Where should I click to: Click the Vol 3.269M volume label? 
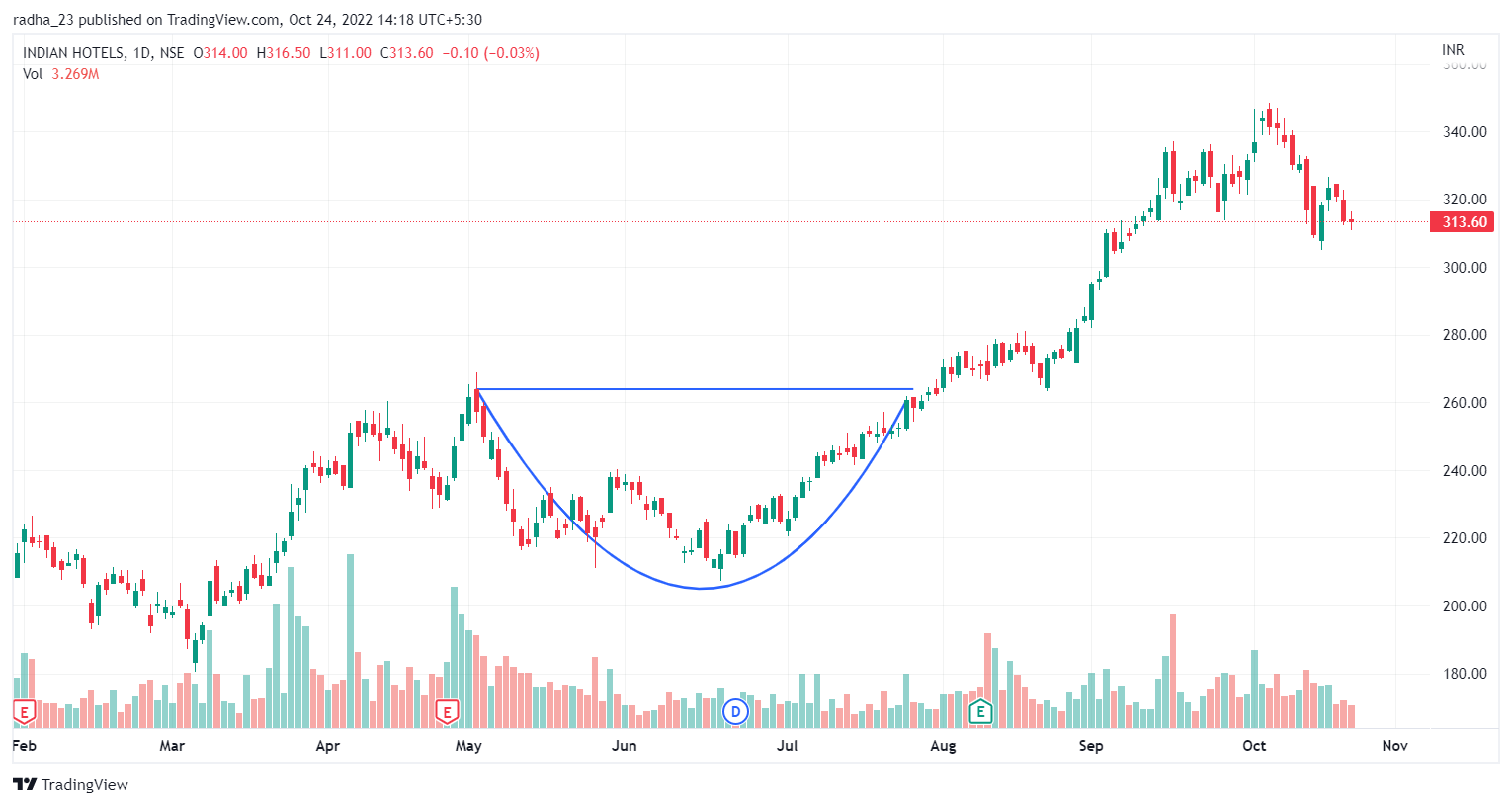tap(61, 74)
